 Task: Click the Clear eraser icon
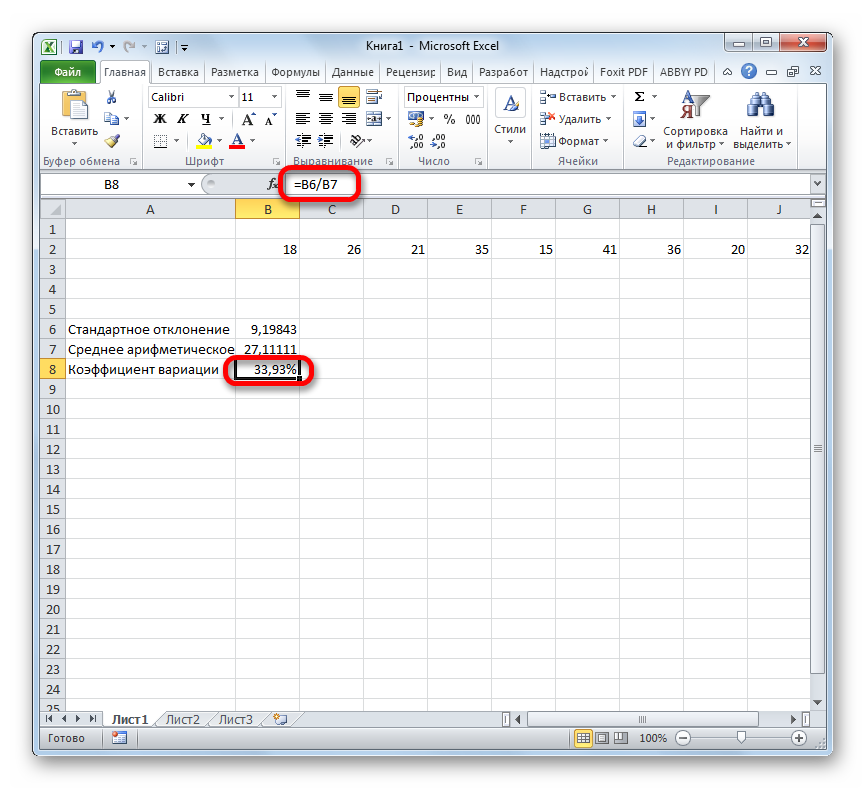click(640, 141)
